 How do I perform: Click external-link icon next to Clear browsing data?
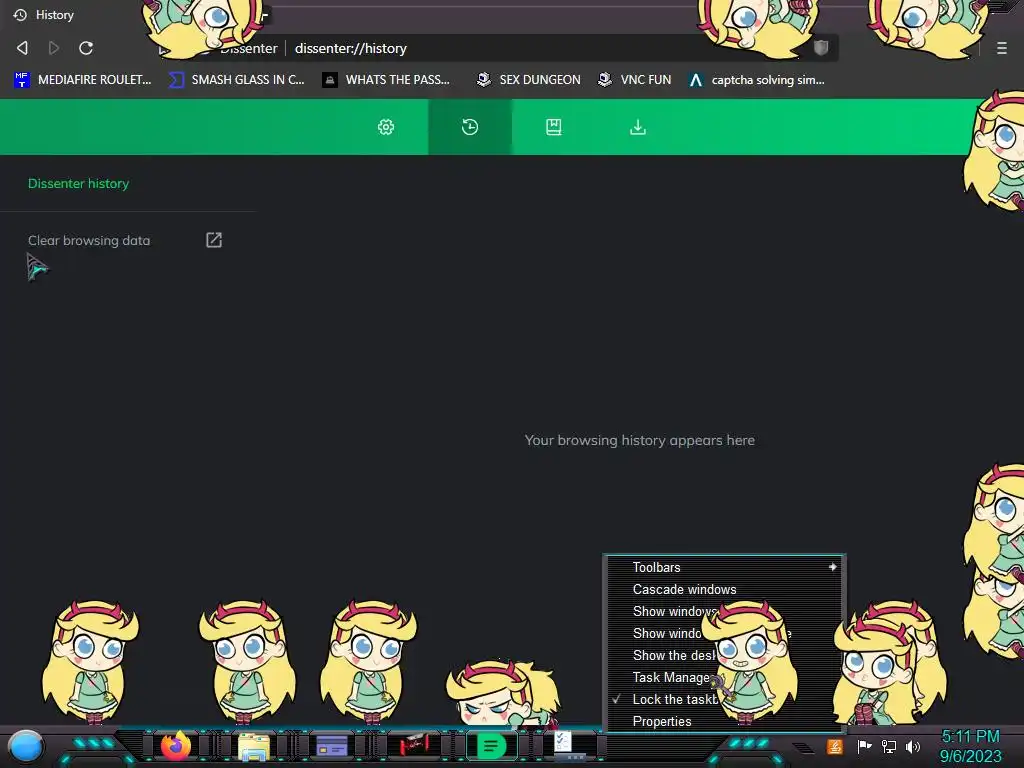coord(214,240)
